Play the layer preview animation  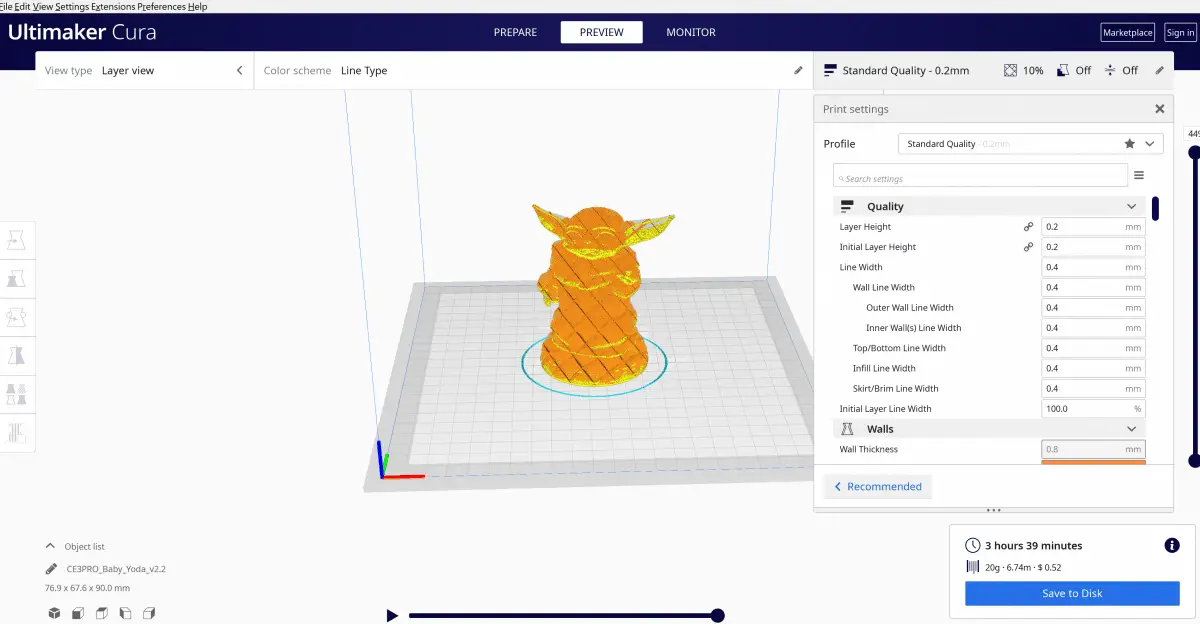click(392, 615)
